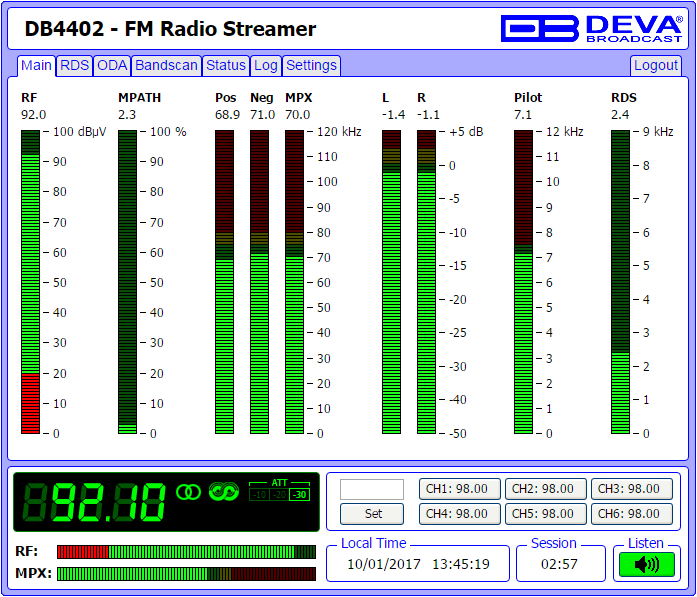Click the DB4402 - FM Radio Streamer title

point(170,29)
